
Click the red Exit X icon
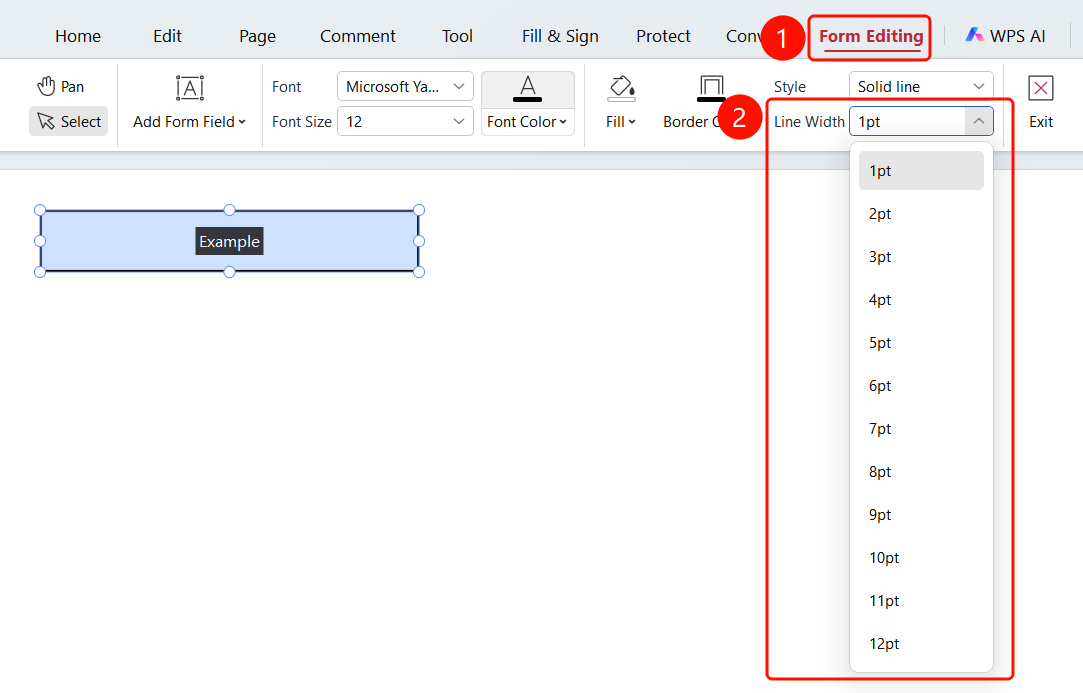coord(1041,88)
